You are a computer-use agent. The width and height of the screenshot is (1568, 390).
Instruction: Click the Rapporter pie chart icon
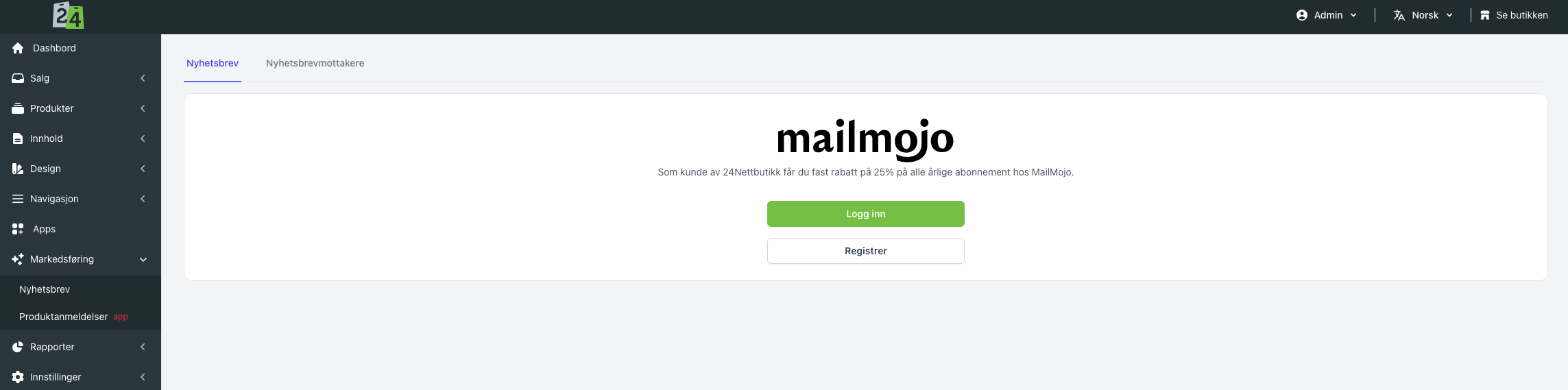18,347
